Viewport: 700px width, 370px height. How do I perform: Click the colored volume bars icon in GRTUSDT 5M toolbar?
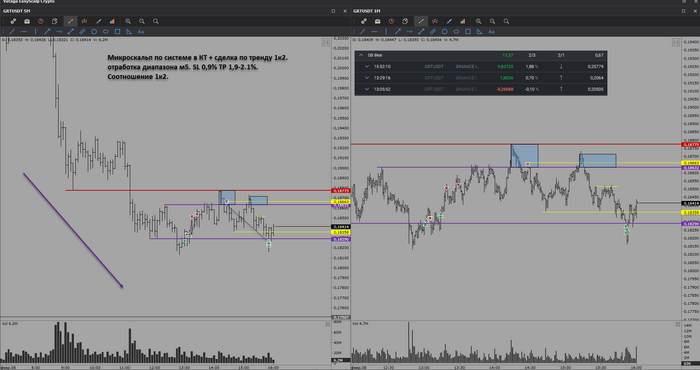coord(112,21)
